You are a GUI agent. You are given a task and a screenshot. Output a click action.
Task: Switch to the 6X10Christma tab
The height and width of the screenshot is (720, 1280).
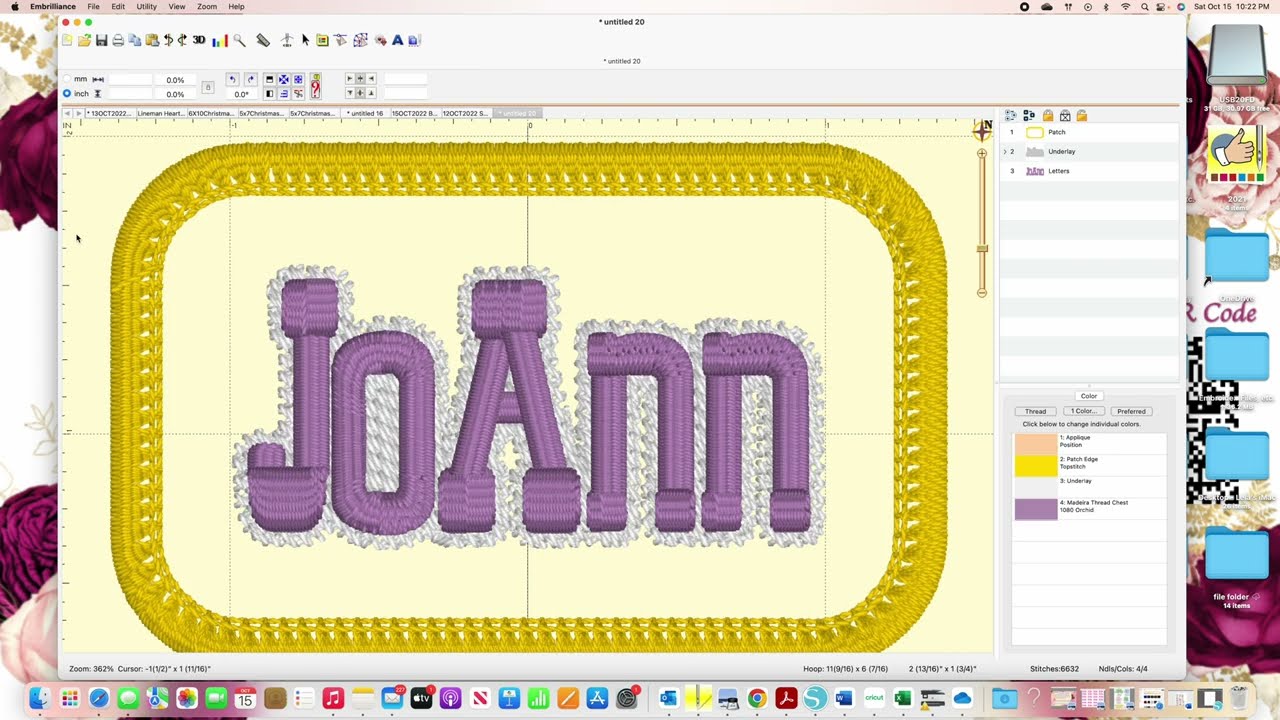(x=212, y=114)
